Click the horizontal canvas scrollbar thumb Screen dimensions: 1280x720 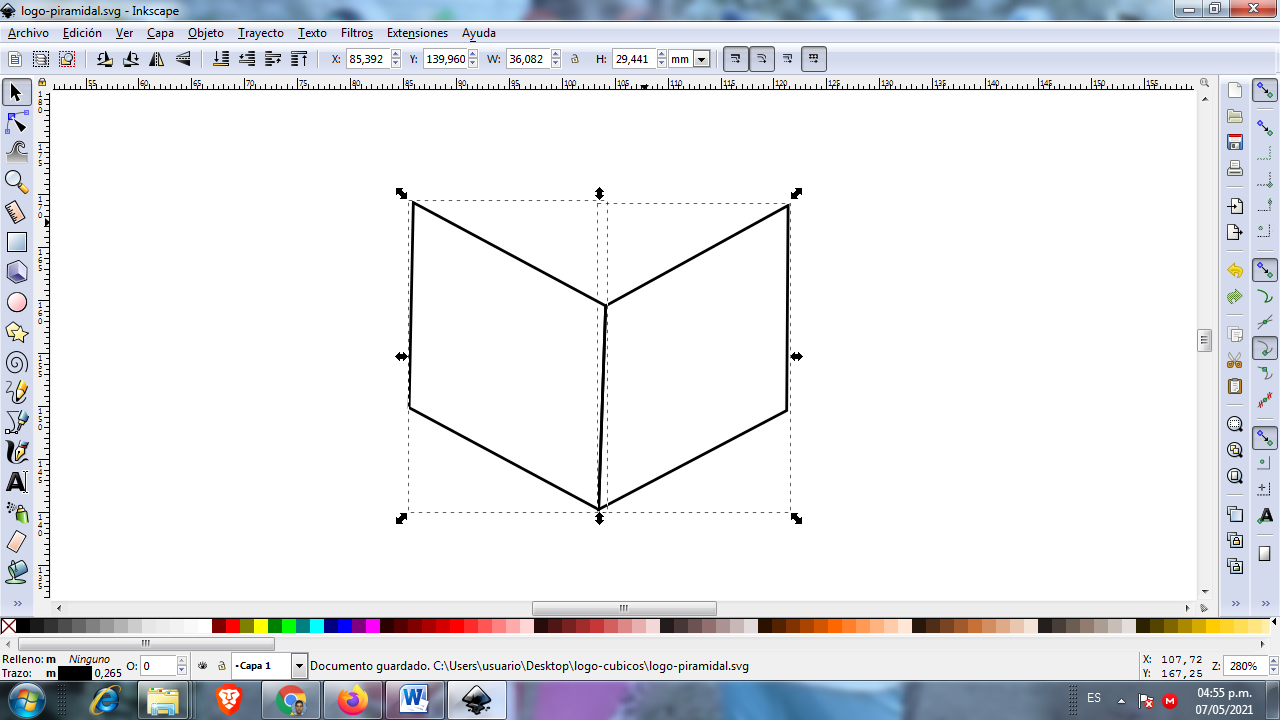click(624, 608)
